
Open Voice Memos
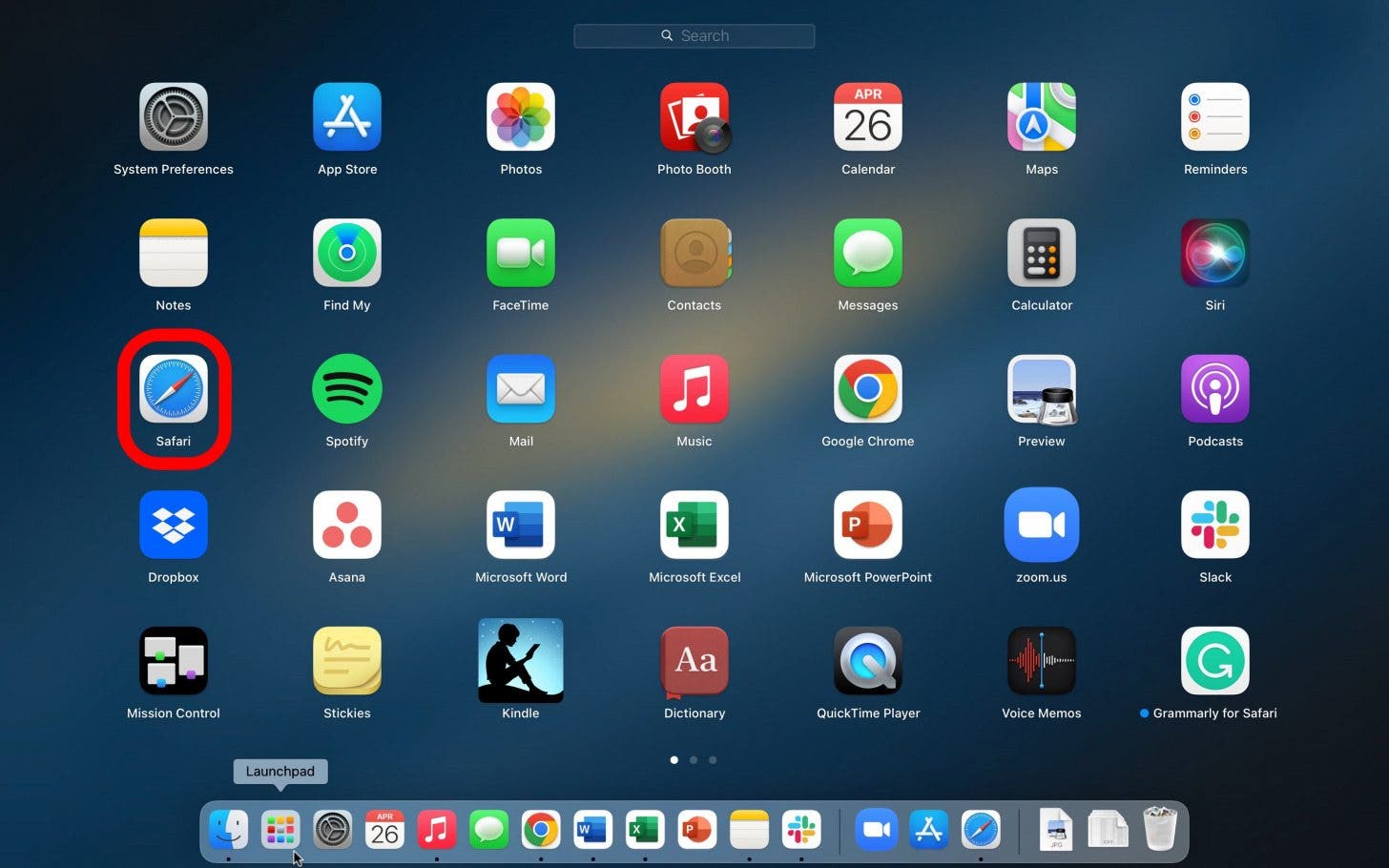pyautogui.click(x=1042, y=661)
